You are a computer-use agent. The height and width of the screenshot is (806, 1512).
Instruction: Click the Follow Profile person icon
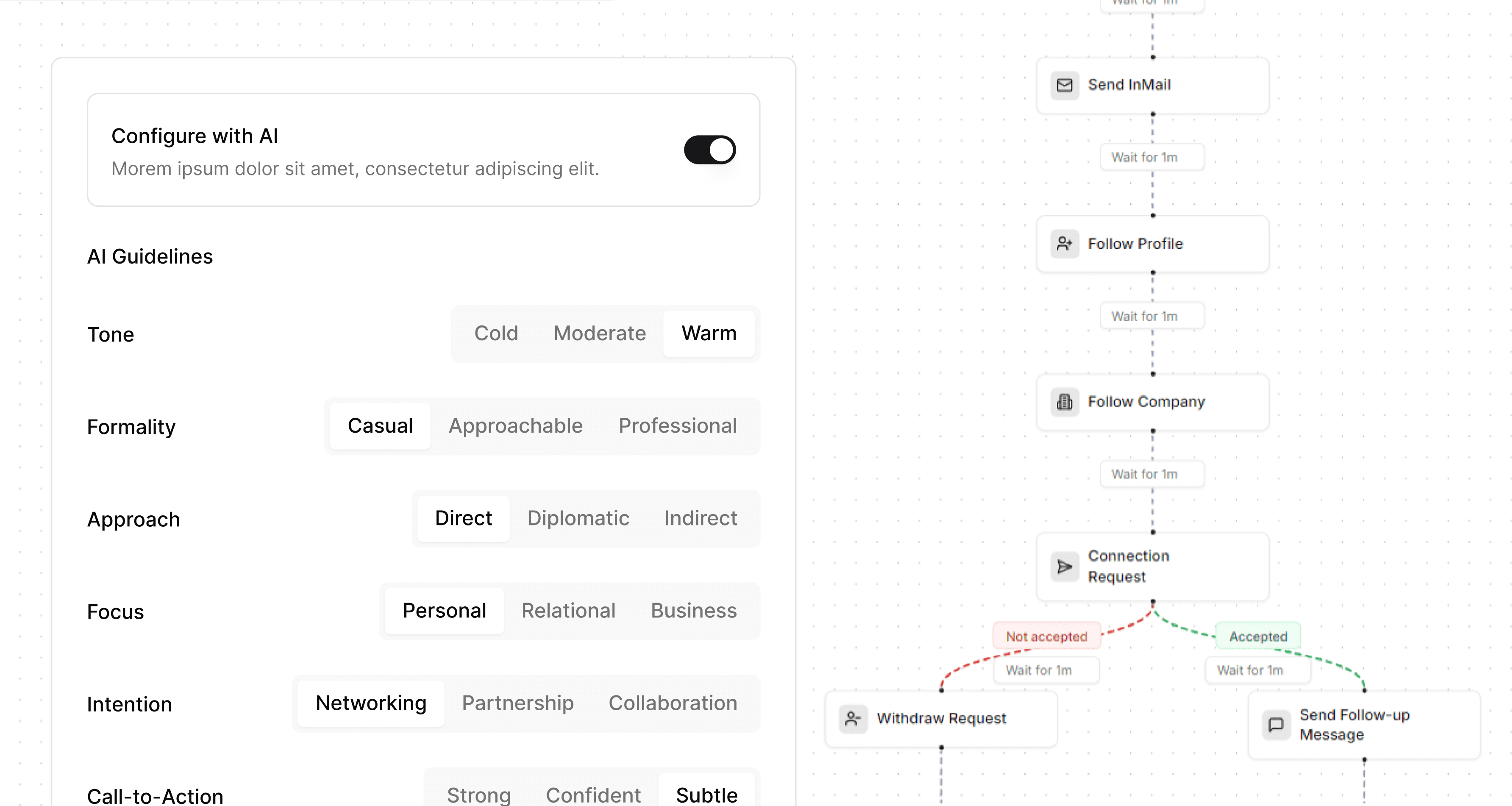point(1064,244)
